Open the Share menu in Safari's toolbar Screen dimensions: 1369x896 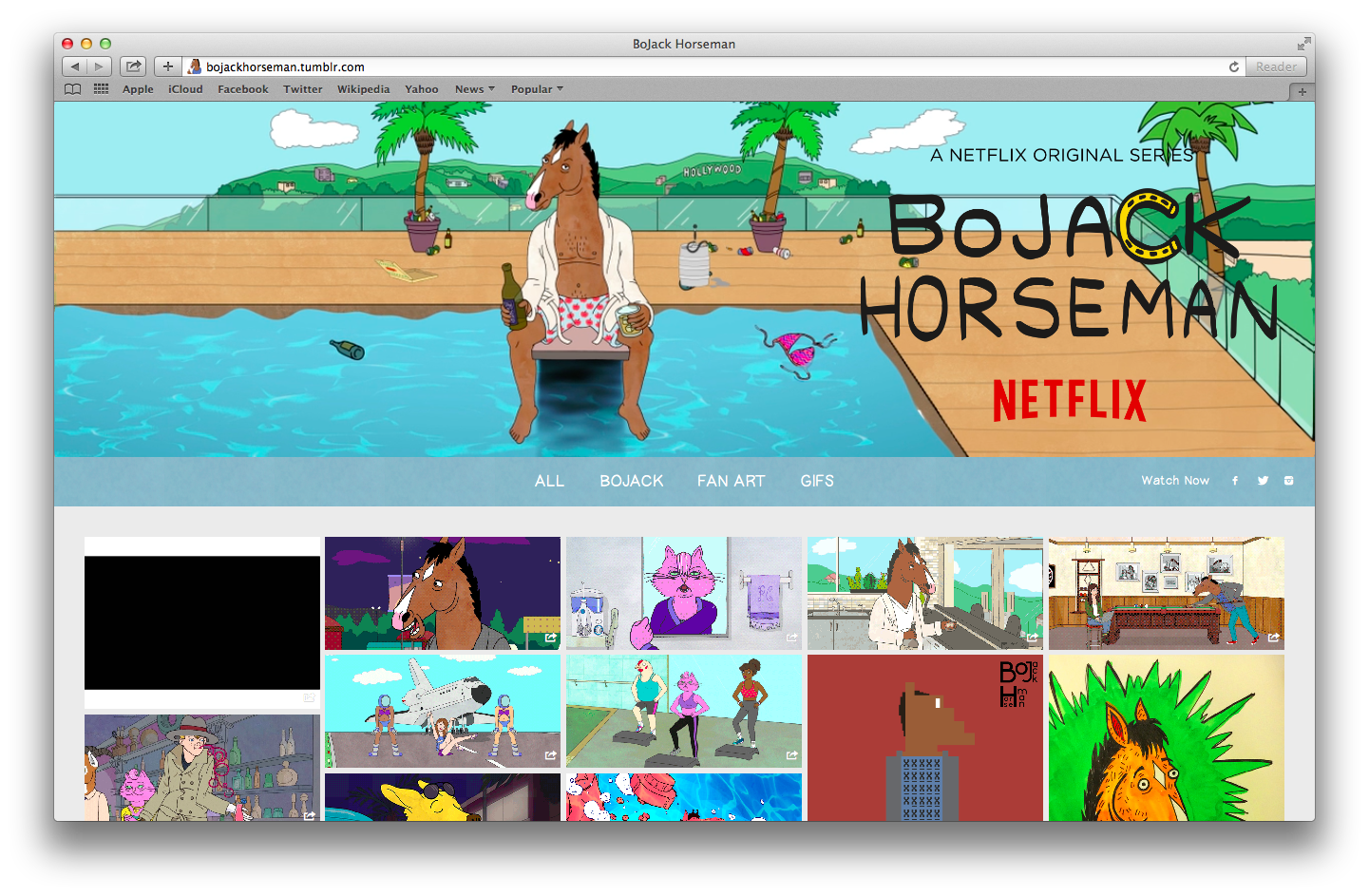(134, 67)
